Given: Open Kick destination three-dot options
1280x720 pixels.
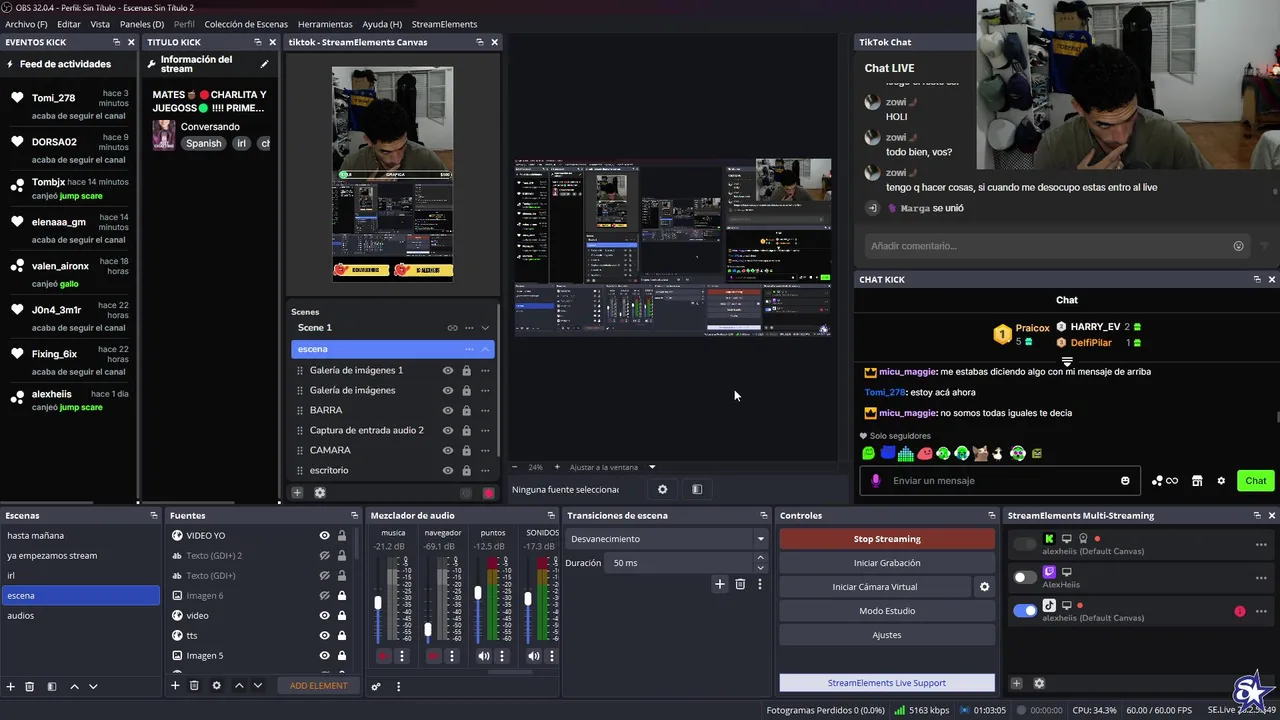Looking at the screenshot, I should 1261,545.
